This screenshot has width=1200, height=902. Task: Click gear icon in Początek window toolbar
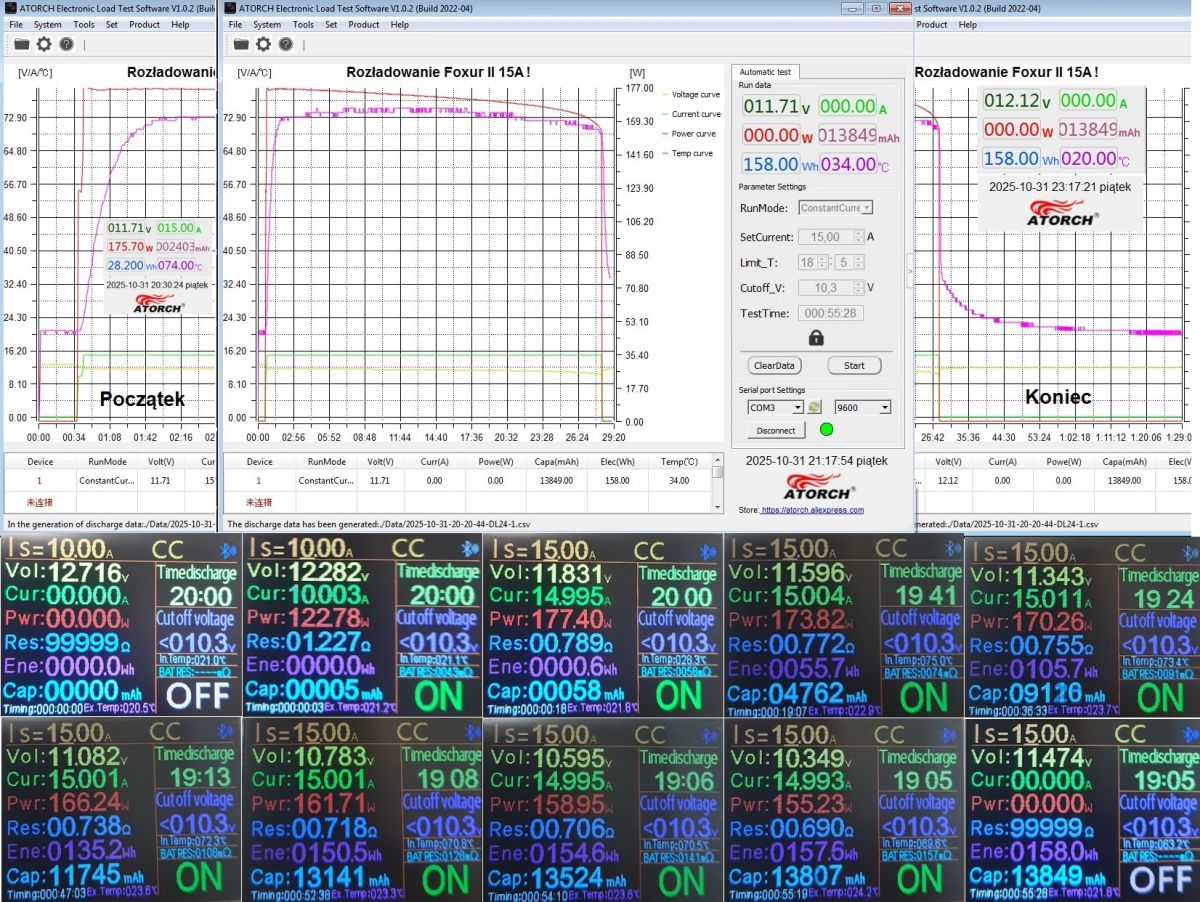click(44, 44)
